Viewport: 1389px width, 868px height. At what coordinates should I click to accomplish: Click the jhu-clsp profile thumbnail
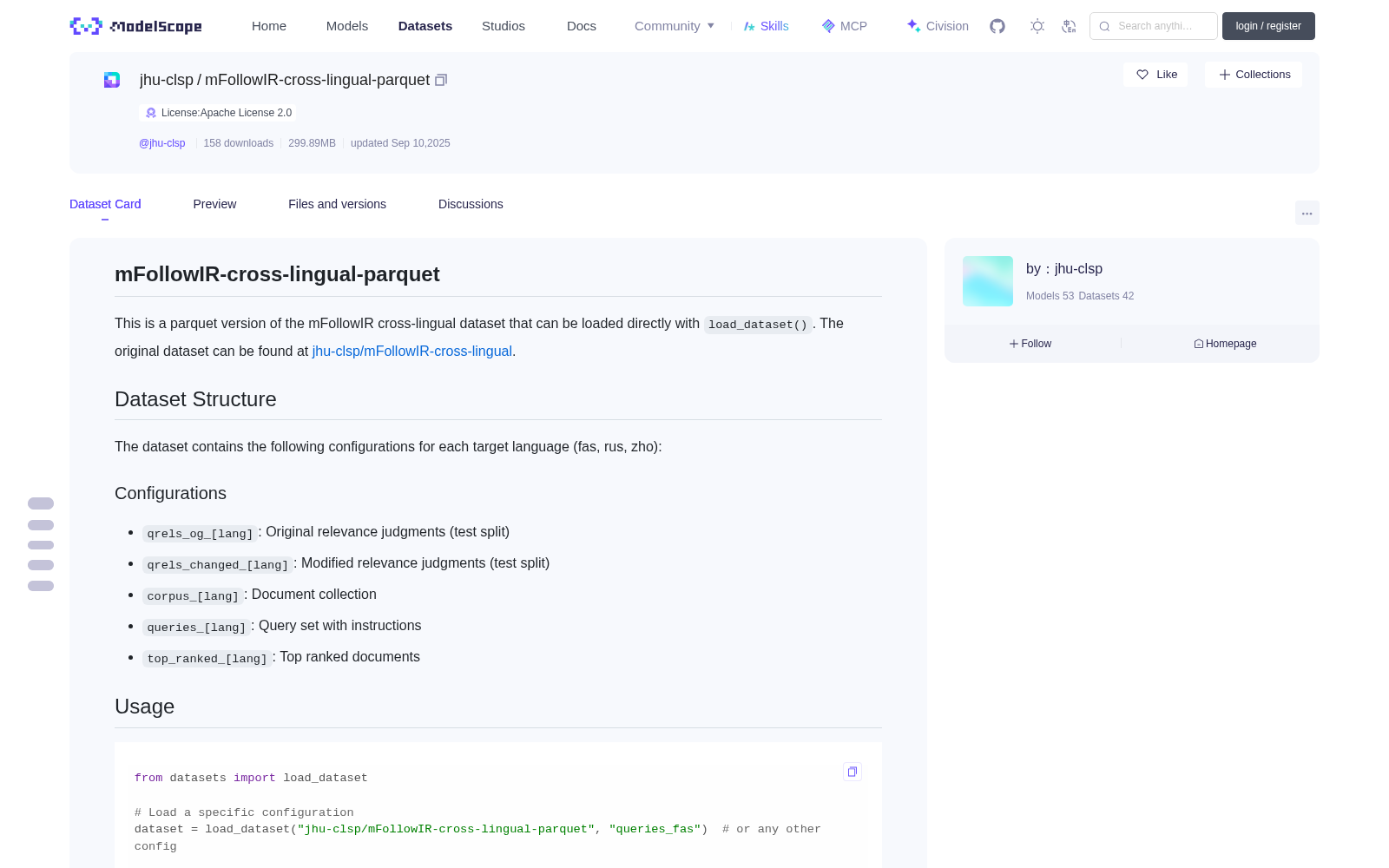[988, 281]
